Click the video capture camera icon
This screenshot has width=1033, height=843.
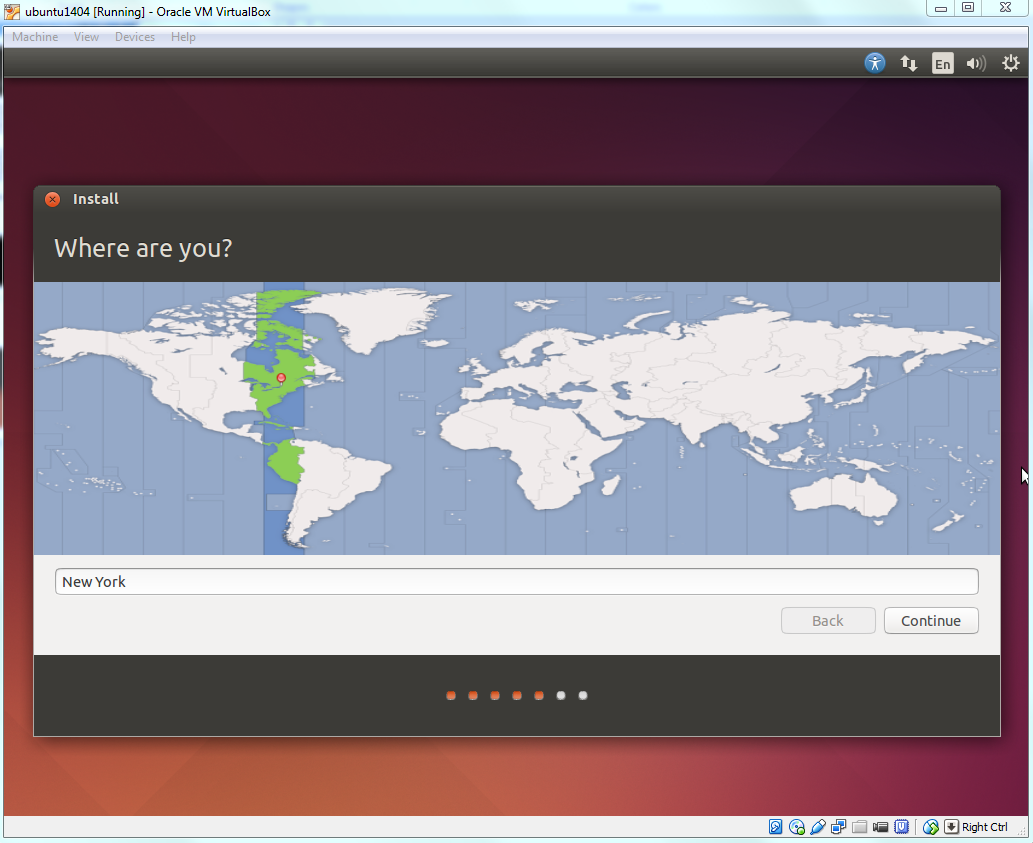coord(881,827)
